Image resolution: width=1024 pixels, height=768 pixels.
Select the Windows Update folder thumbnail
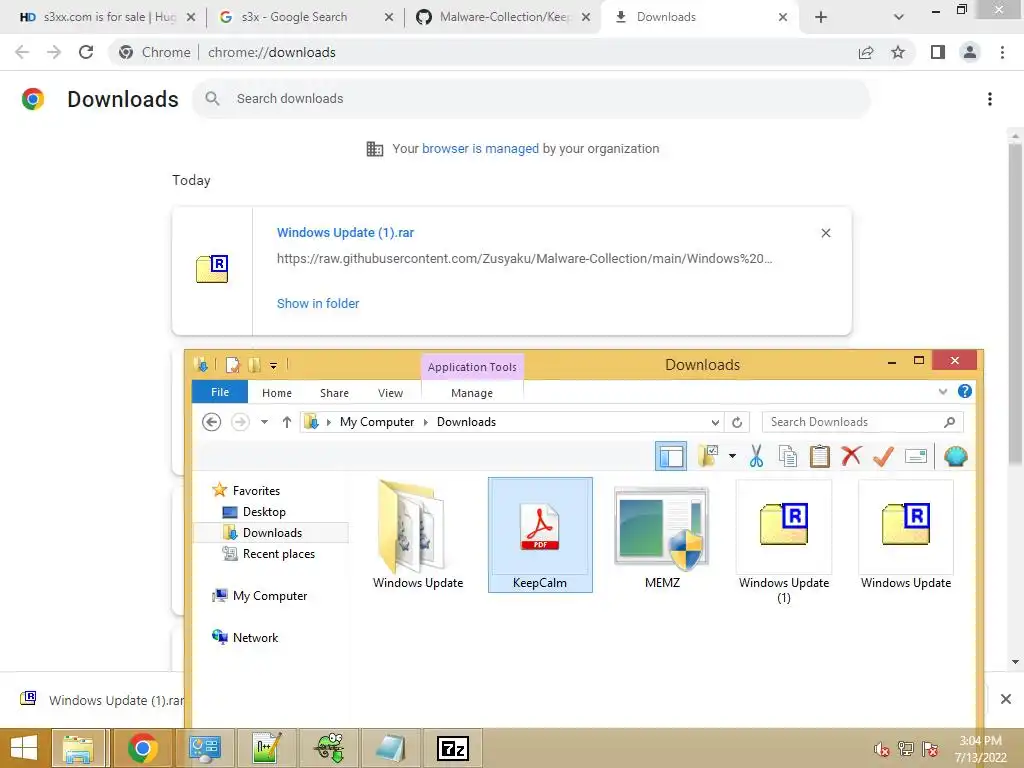[418, 535]
